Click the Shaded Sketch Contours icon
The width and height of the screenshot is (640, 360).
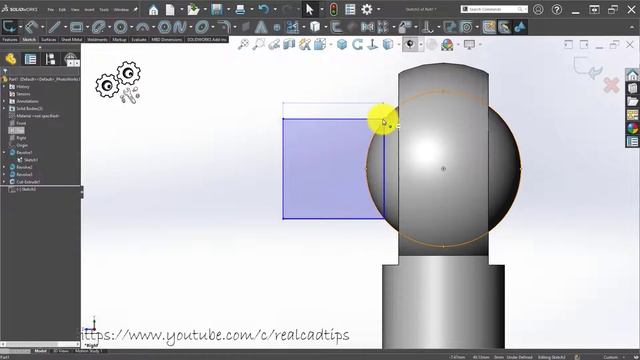[520, 27]
